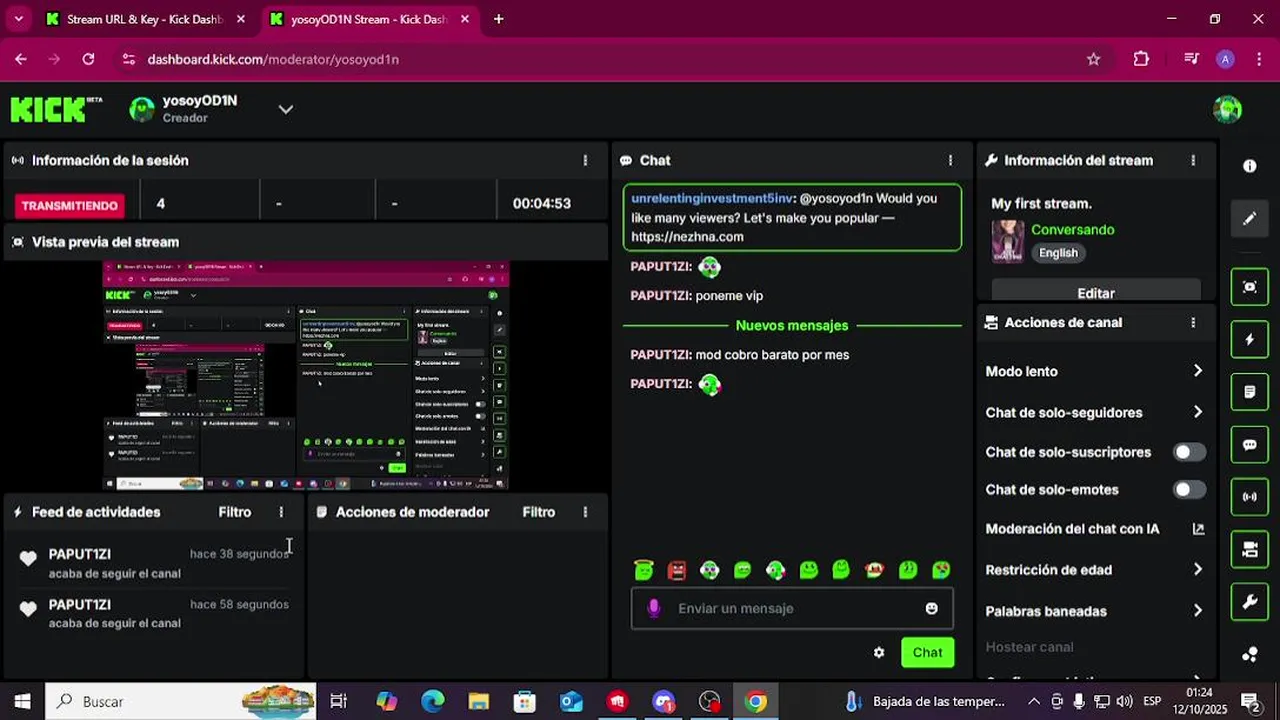Reload the page with browser refresh button
This screenshot has height=720, width=1280.
tap(88, 59)
